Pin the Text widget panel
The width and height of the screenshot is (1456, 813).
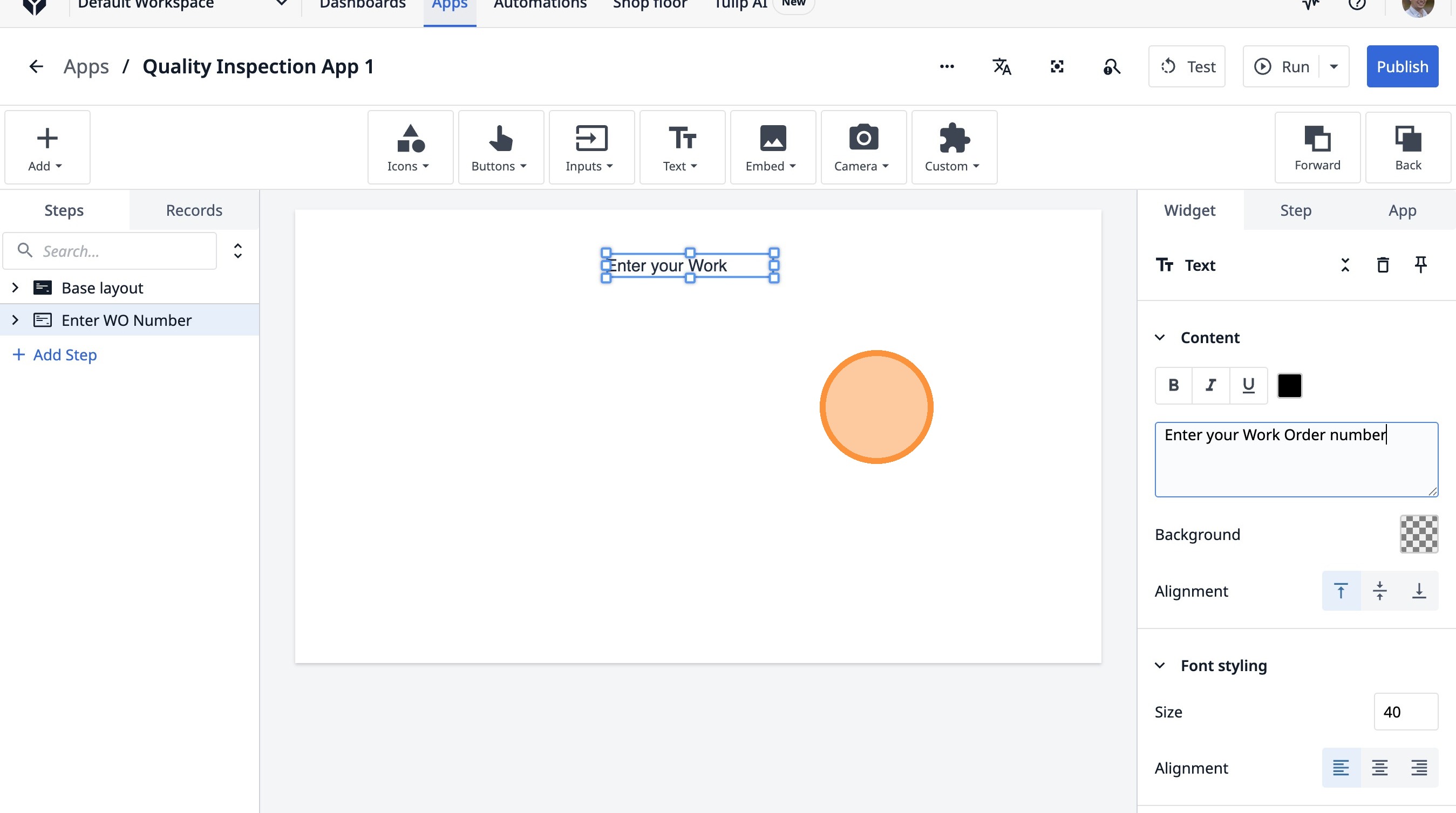pyautogui.click(x=1420, y=265)
